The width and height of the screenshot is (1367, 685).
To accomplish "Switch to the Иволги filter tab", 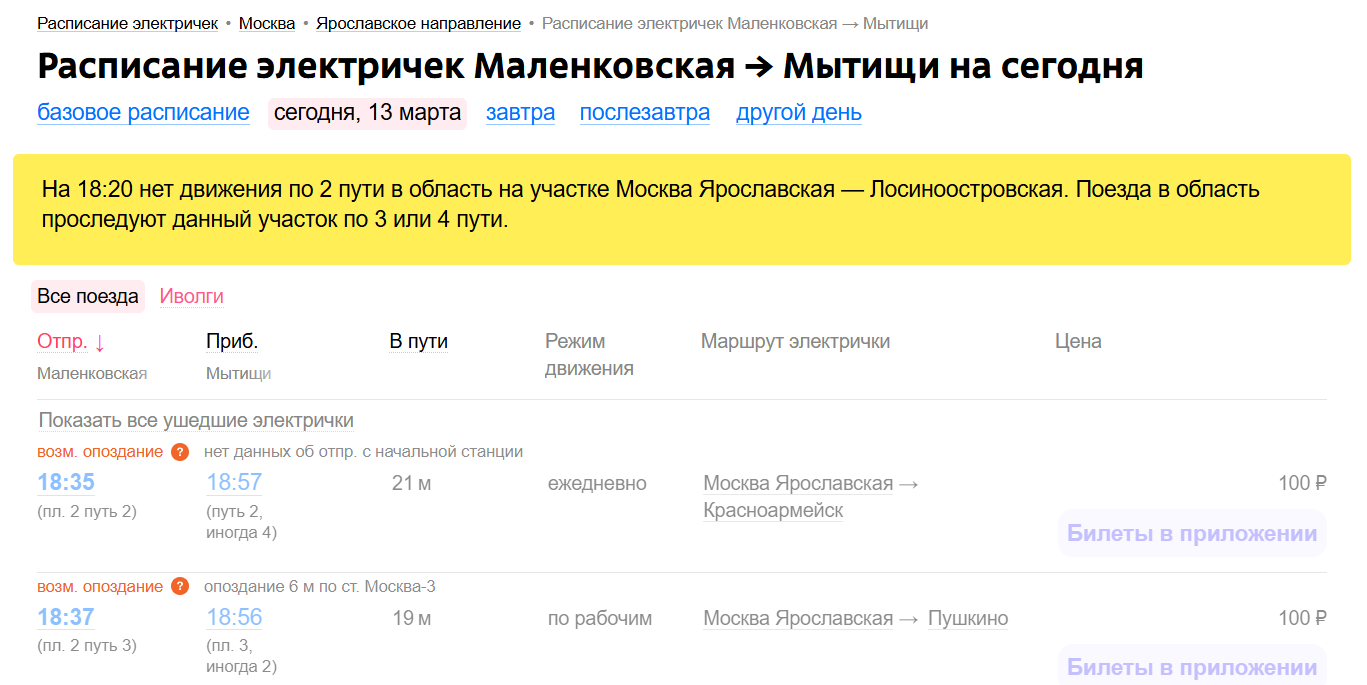I will point(192,297).
